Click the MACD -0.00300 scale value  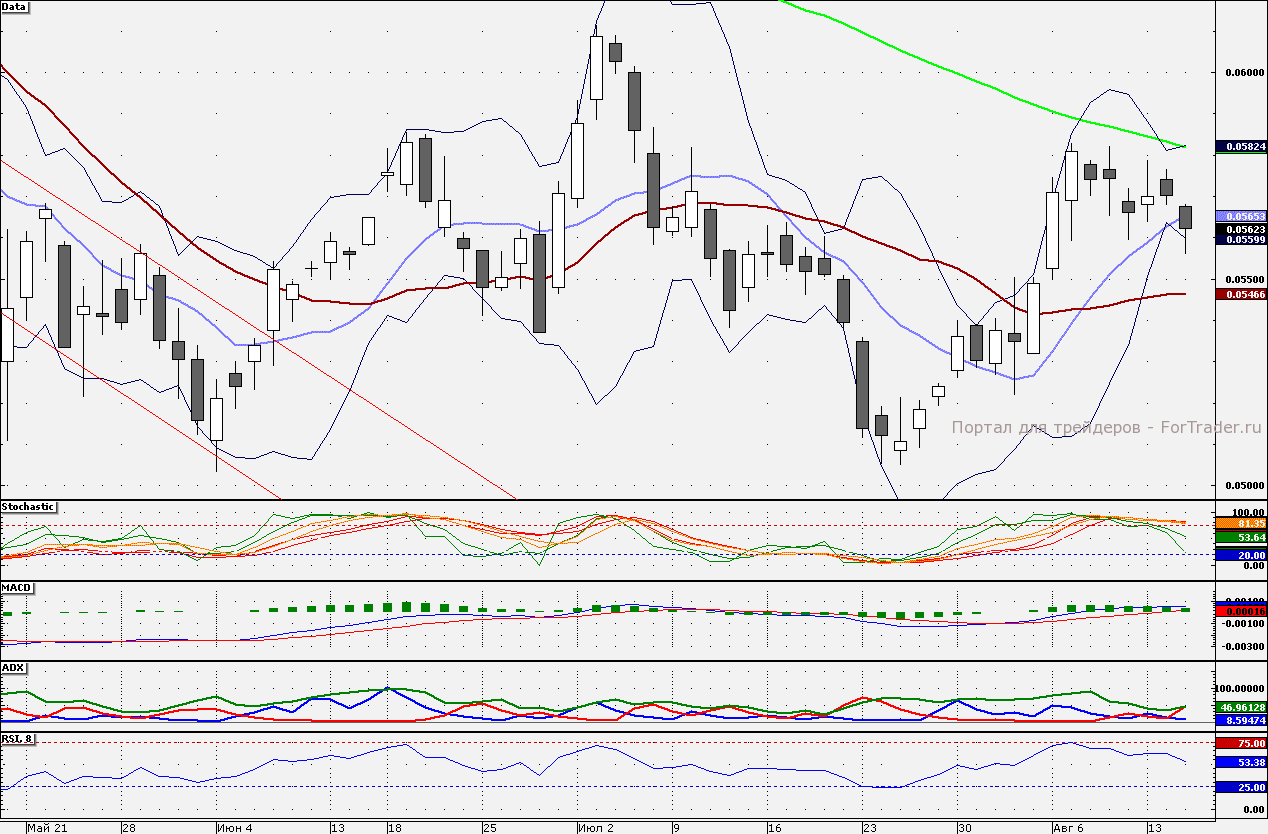pos(1243,646)
